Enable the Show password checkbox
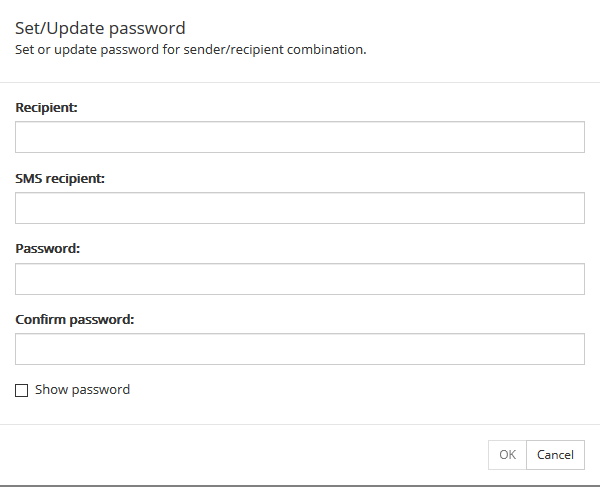Viewport: 600px width, 487px height. 22,390
